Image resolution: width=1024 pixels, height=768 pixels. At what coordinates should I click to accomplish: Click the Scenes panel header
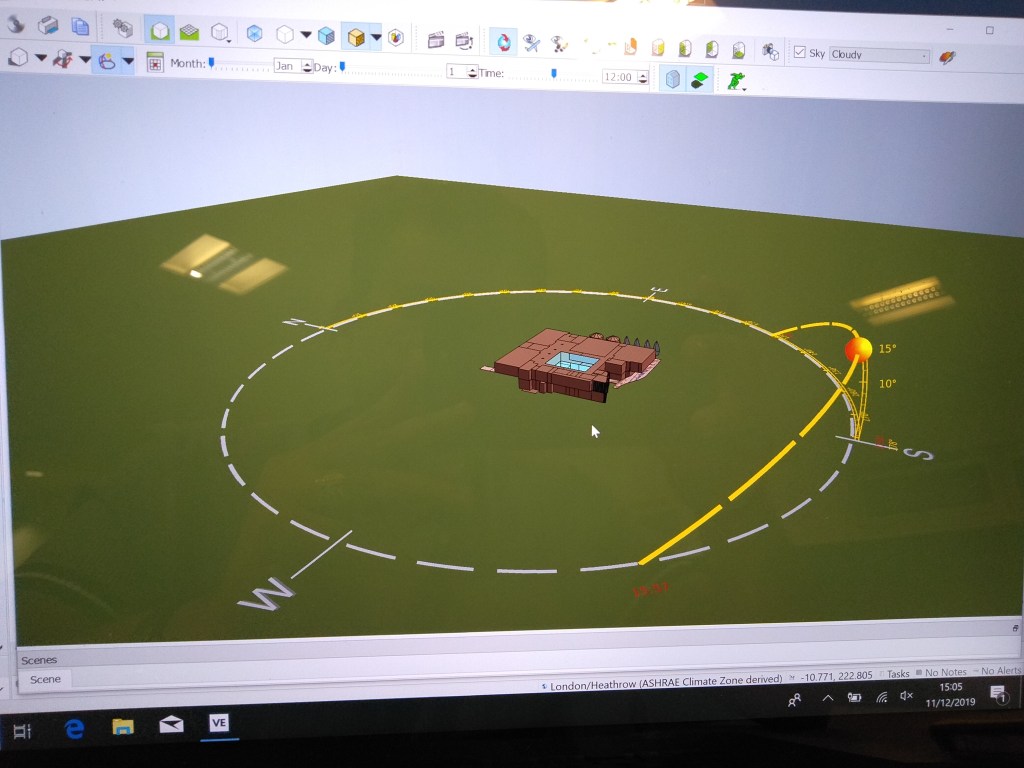pos(40,660)
